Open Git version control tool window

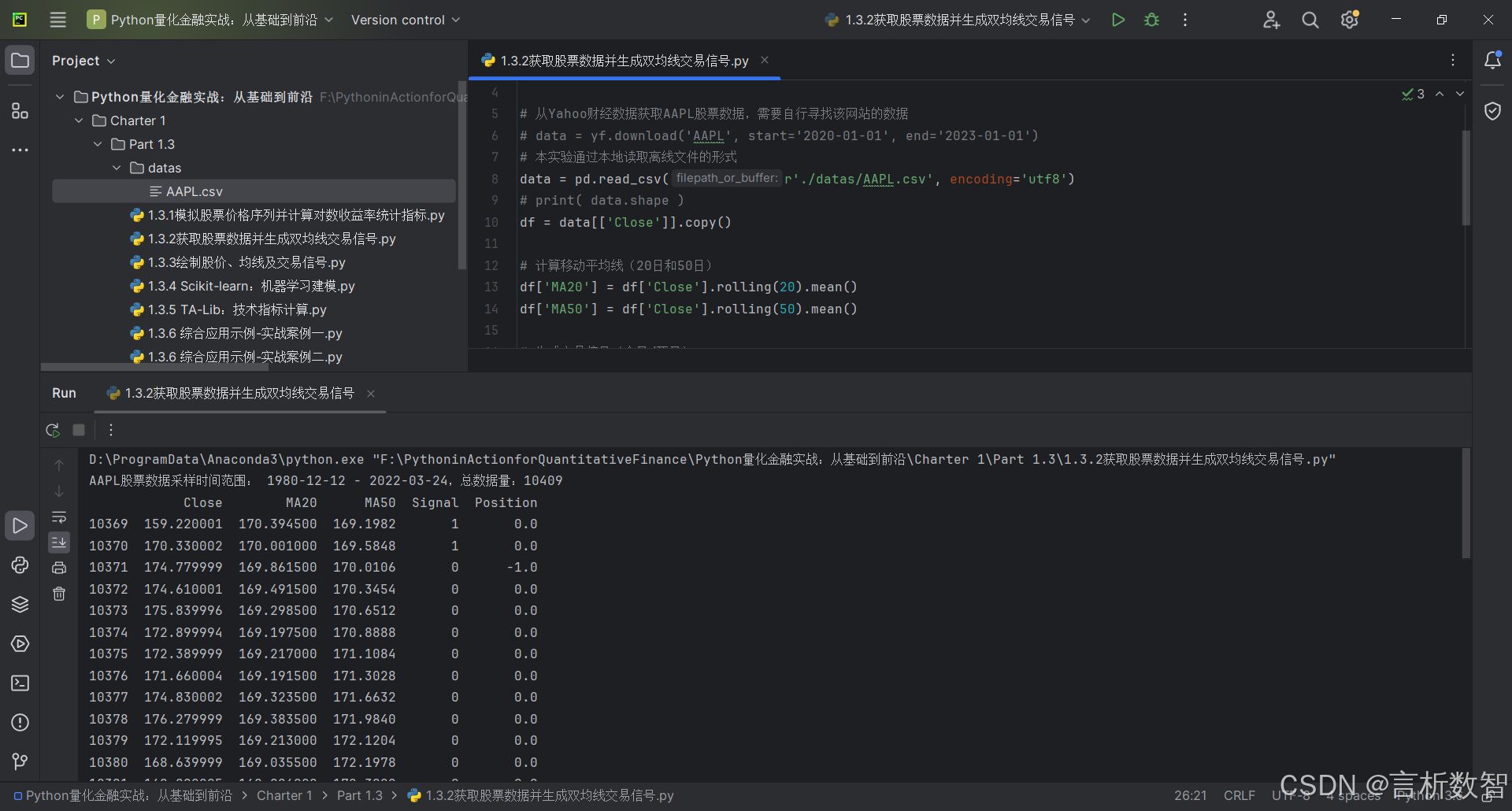pos(20,761)
